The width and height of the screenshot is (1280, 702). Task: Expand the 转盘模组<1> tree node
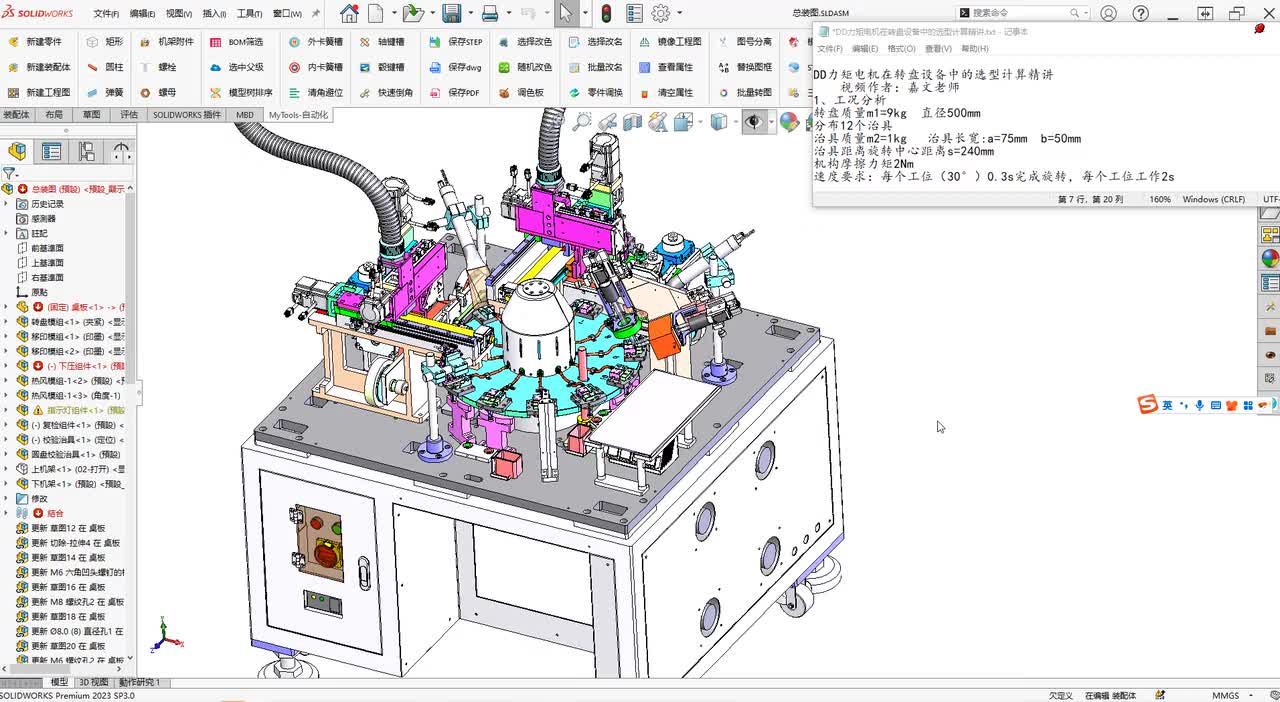(7, 322)
